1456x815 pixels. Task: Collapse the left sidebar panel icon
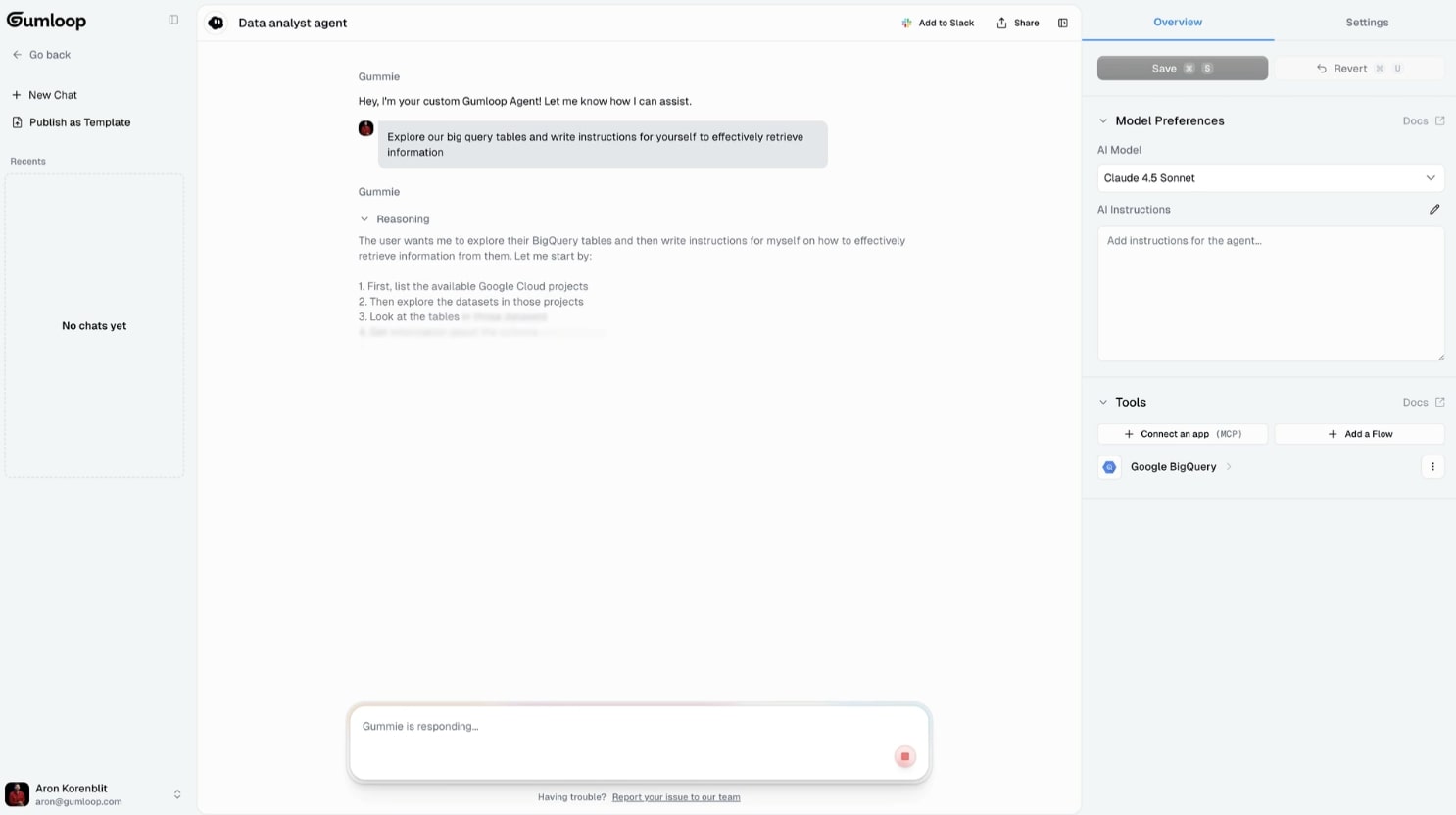tap(173, 20)
